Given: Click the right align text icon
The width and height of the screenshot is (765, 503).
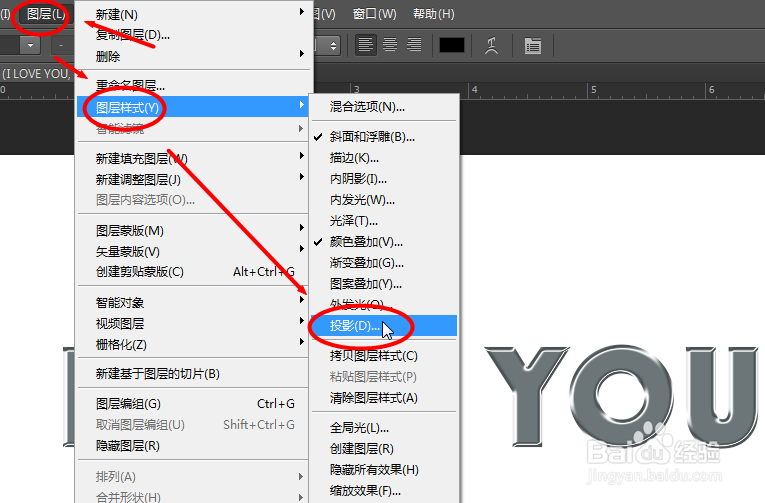Looking at the screenshot, I should pos(414,45).
